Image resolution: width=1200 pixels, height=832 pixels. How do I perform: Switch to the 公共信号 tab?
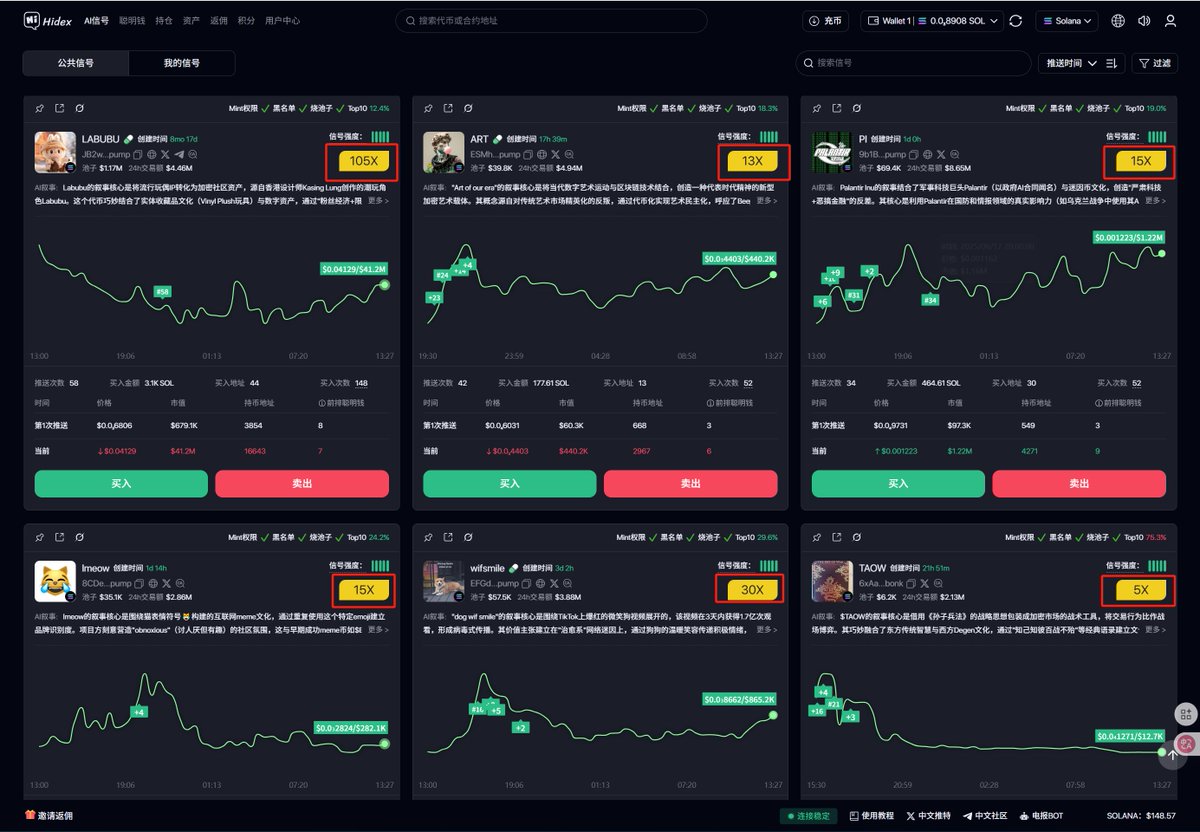click(x=76, y=63)
